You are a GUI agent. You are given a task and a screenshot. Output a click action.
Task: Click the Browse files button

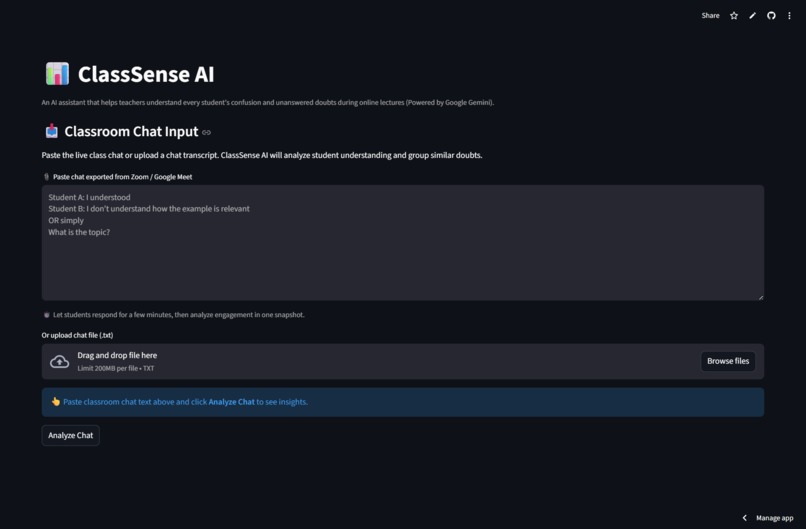[728, 361]
